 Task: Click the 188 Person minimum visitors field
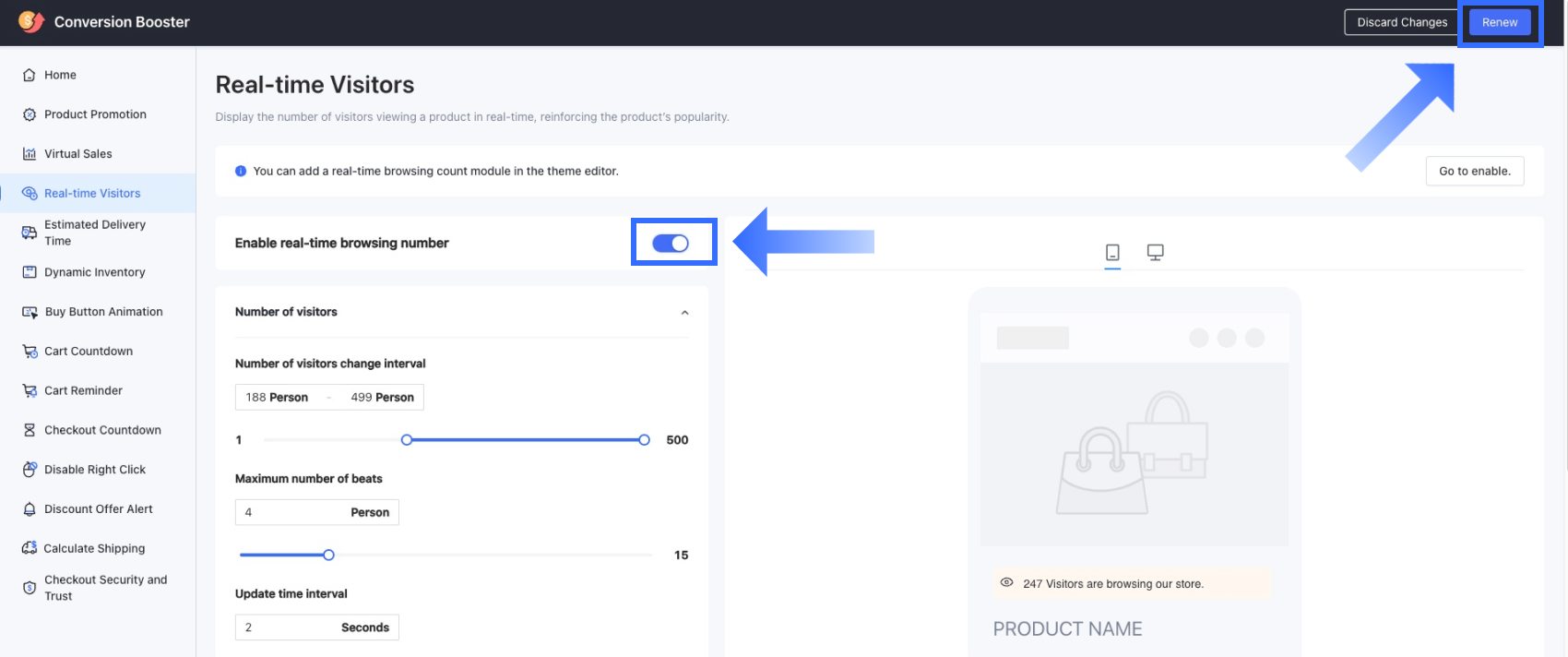(278, 397)
